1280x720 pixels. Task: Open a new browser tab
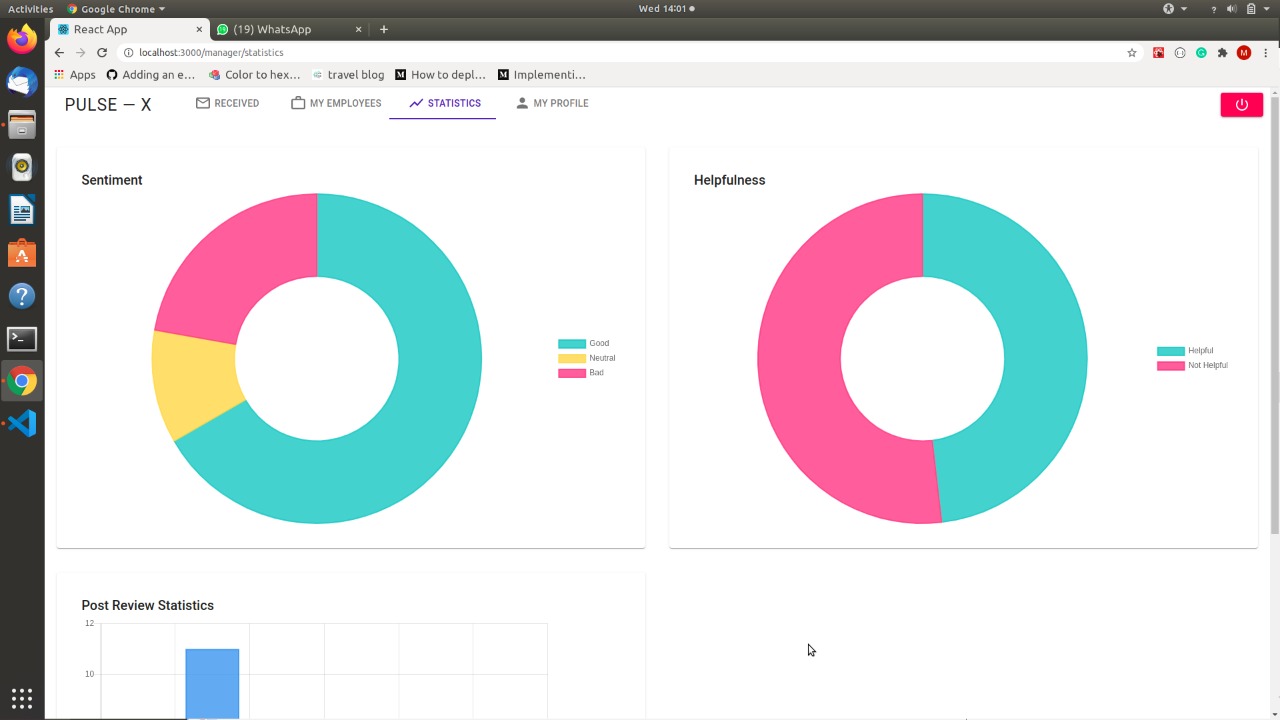coord(383,29)
